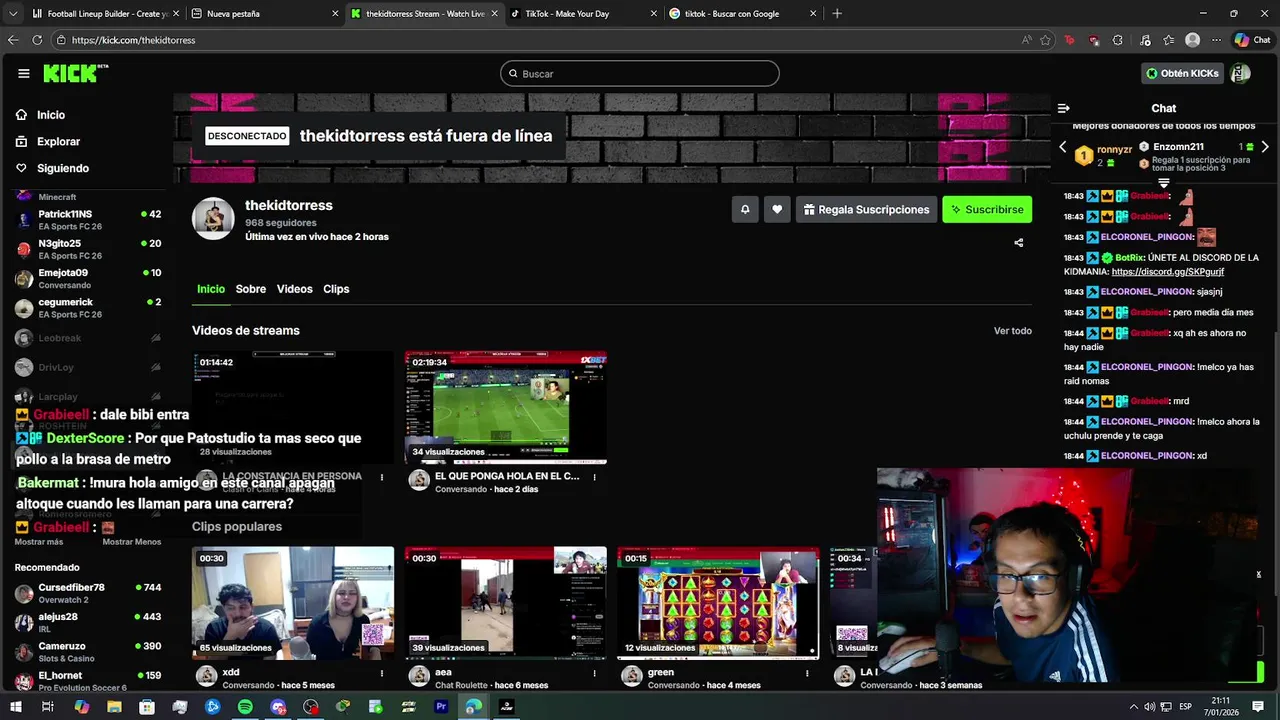
Task: Play the green clip thumbnail
Action: tap(718, 603)
